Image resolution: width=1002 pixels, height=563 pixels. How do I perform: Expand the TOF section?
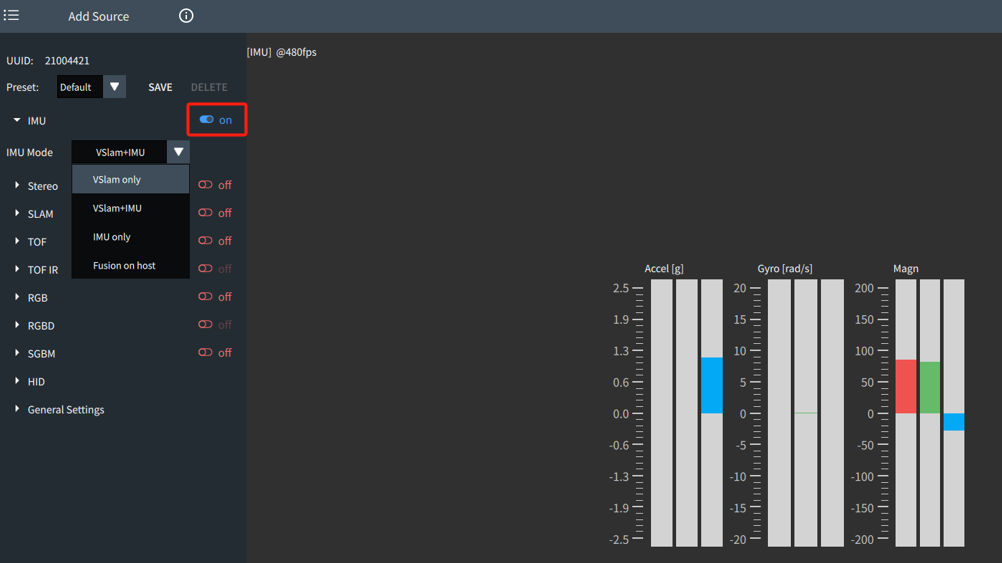(17, 241)
